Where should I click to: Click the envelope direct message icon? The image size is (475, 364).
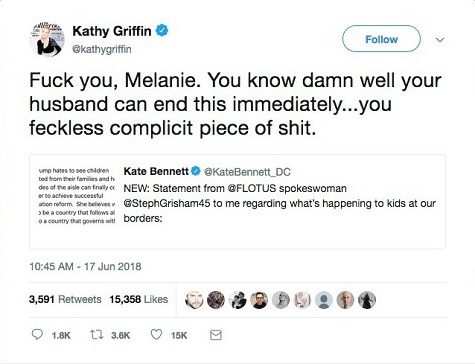point(216,335)
